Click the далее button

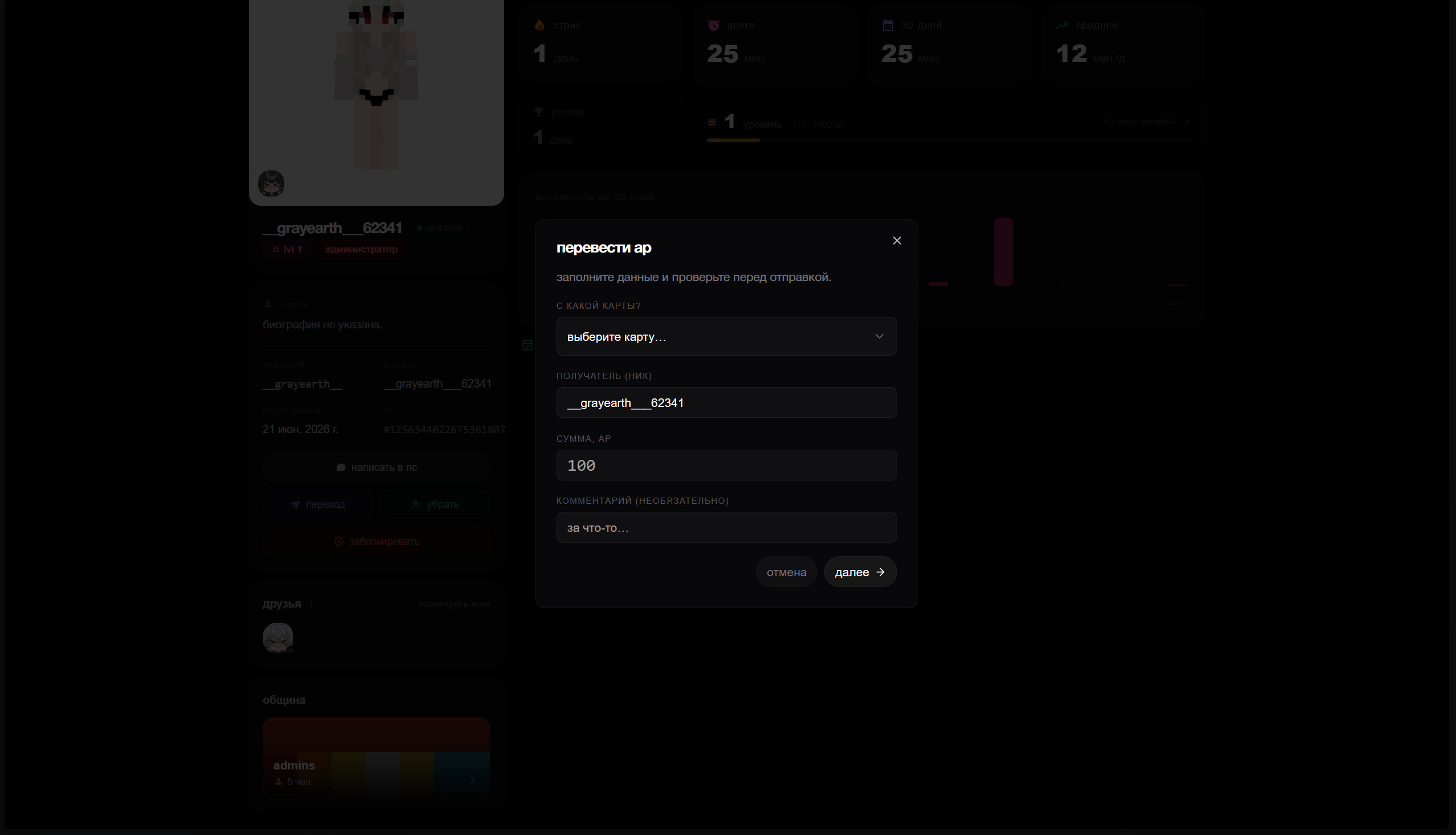(860, 572)
